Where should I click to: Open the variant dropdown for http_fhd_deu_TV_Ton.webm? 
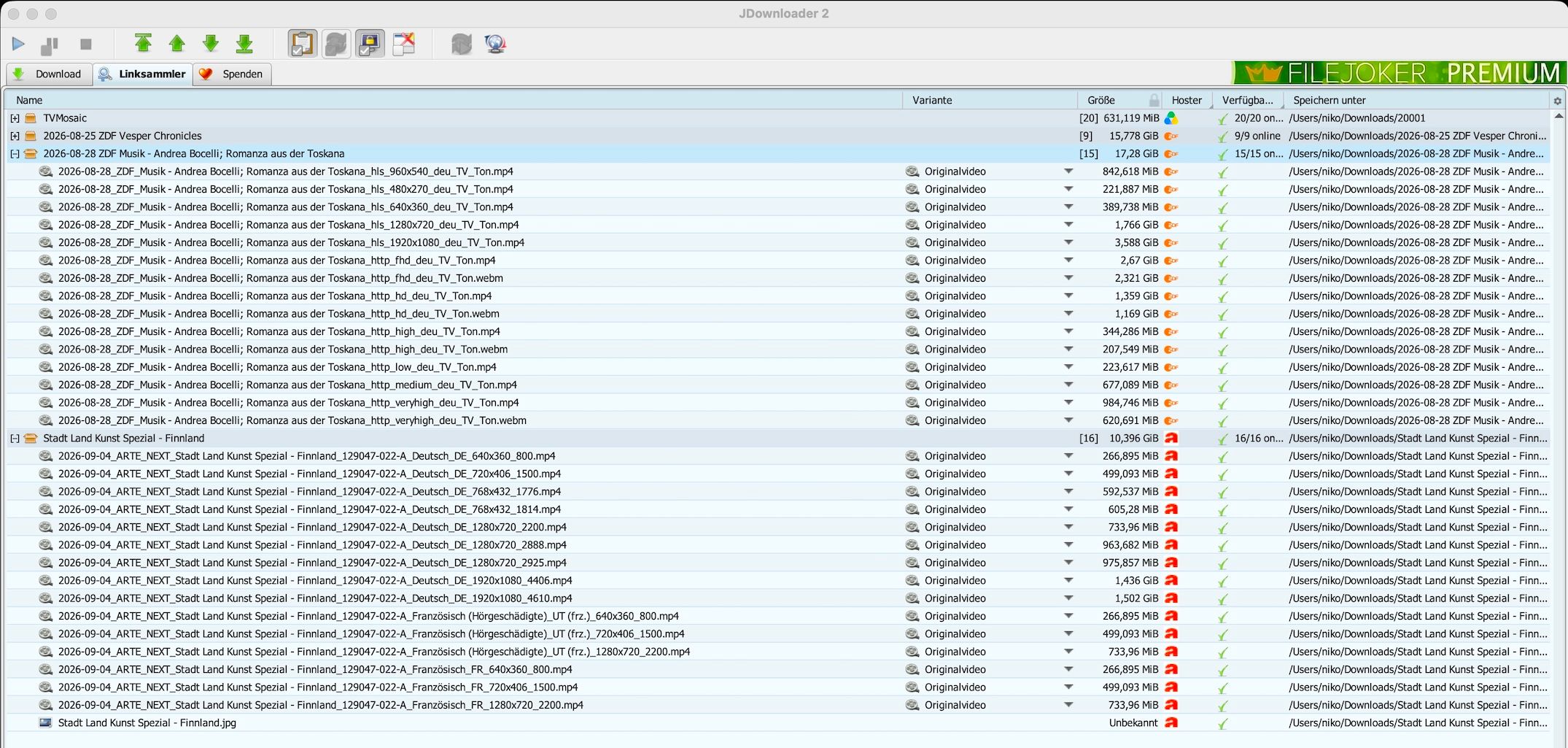point(1068,278)
